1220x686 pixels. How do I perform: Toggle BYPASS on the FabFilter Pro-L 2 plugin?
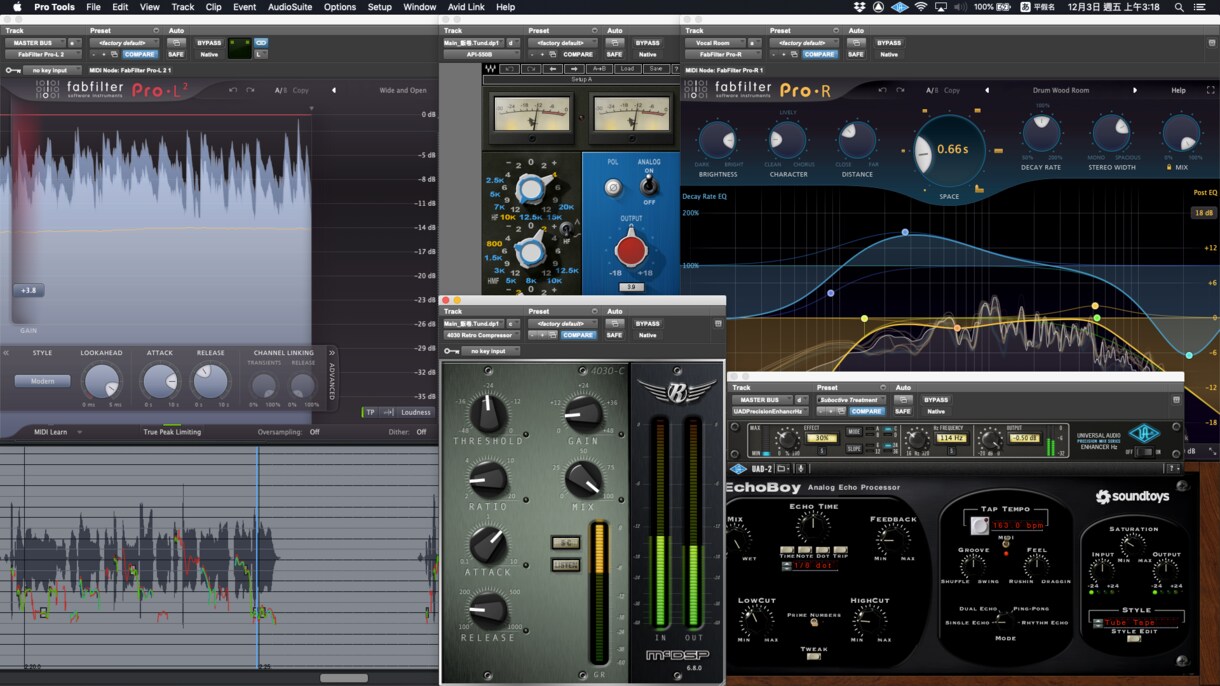click(209, 43)
